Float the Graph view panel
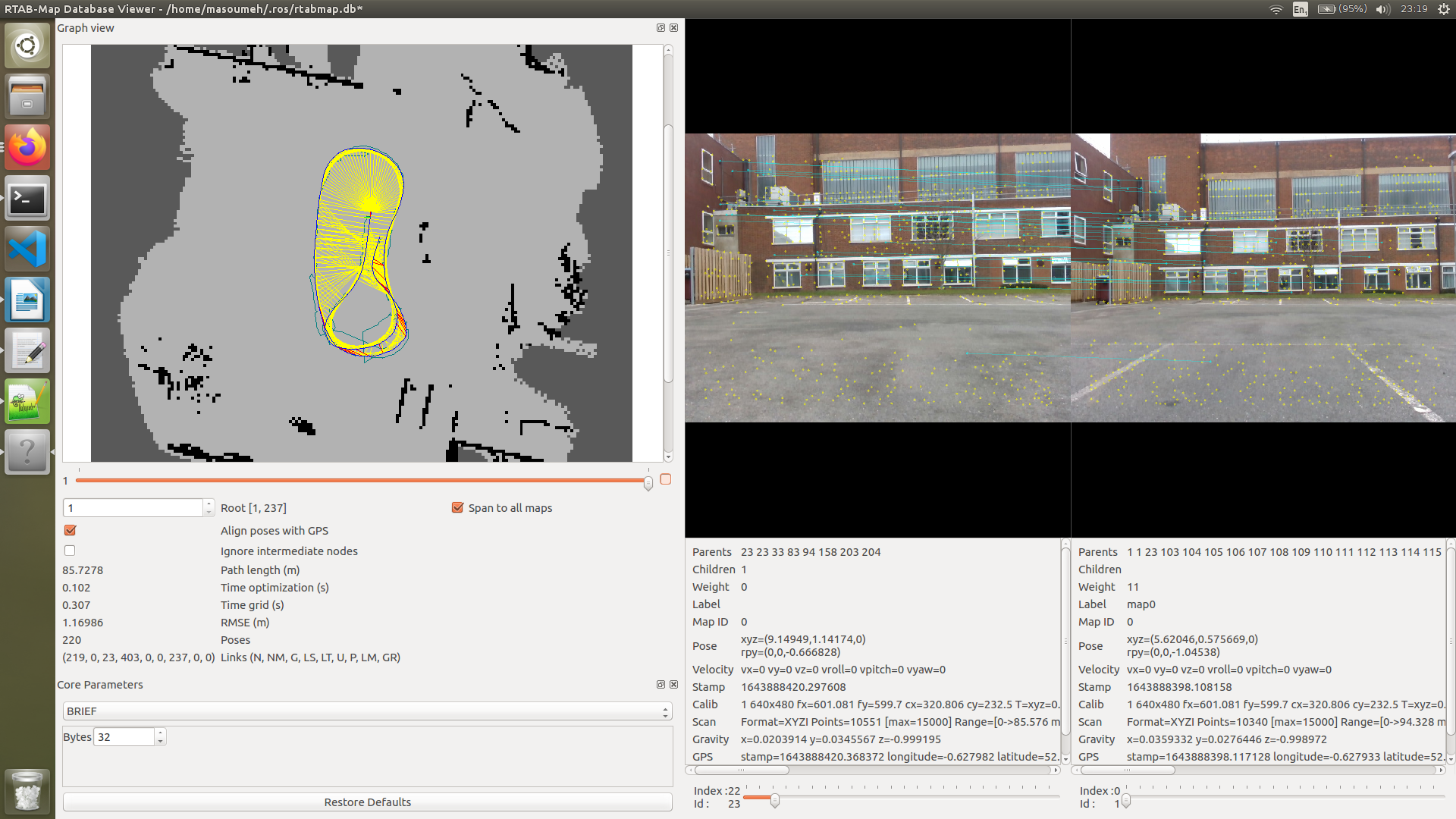Screen dimensions: 1456x819 click(661, 28)
